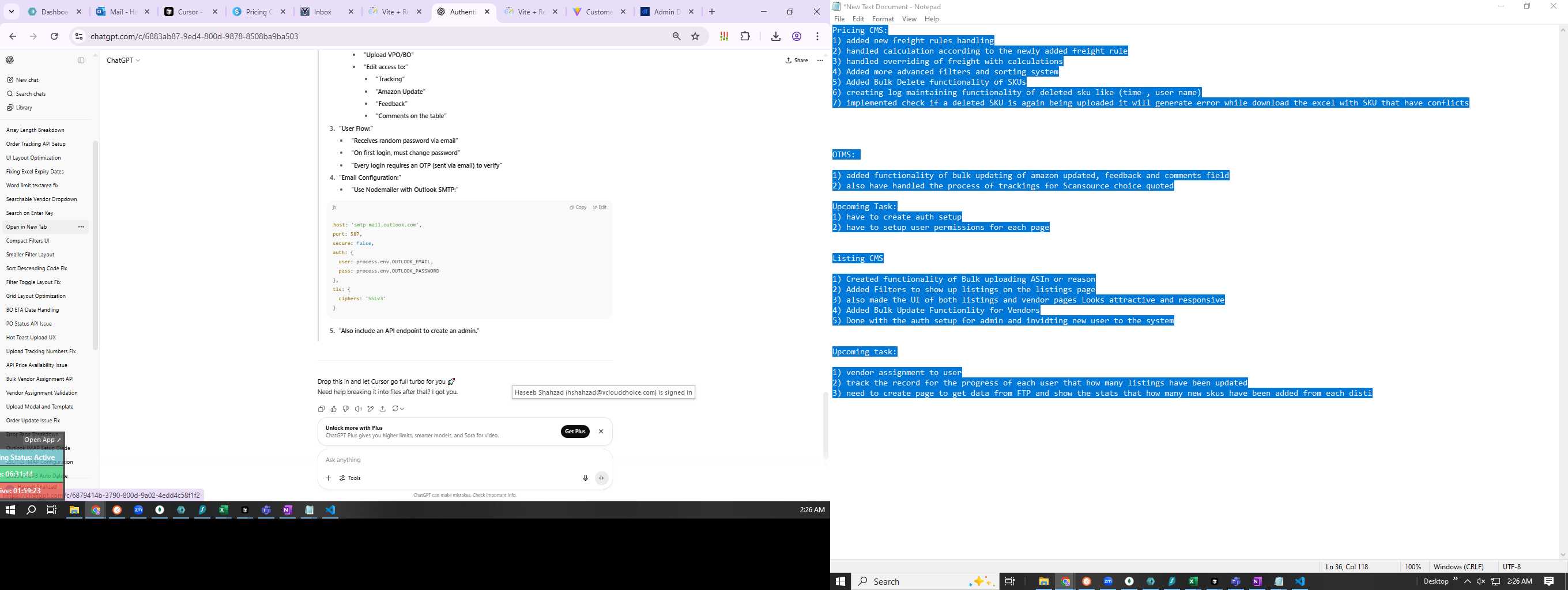View site information icon in address bar
Viewport: 1568px width, 590px height.
pos(78,36)
